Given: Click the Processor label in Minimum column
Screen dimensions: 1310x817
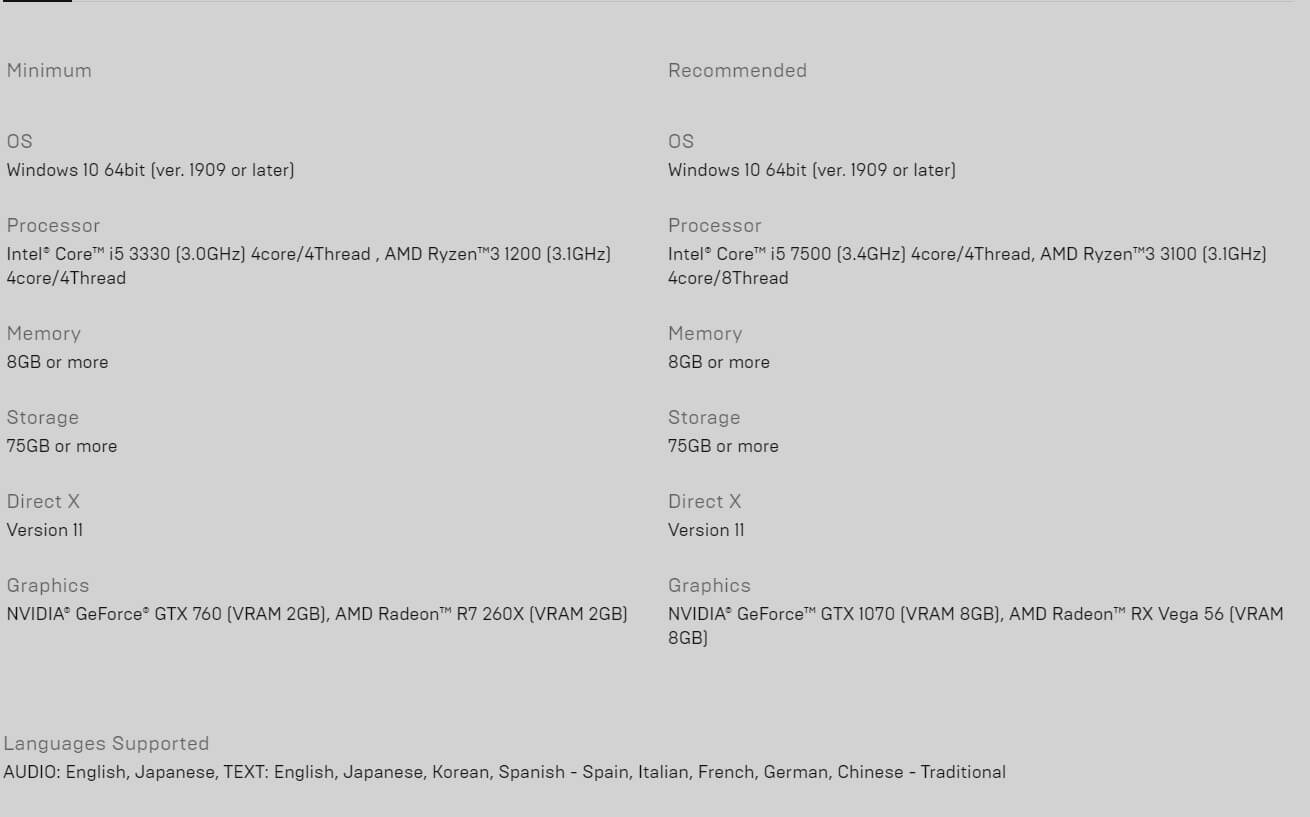Looking at the screenshot, I should pyautogui.click(x=53, y=226).
